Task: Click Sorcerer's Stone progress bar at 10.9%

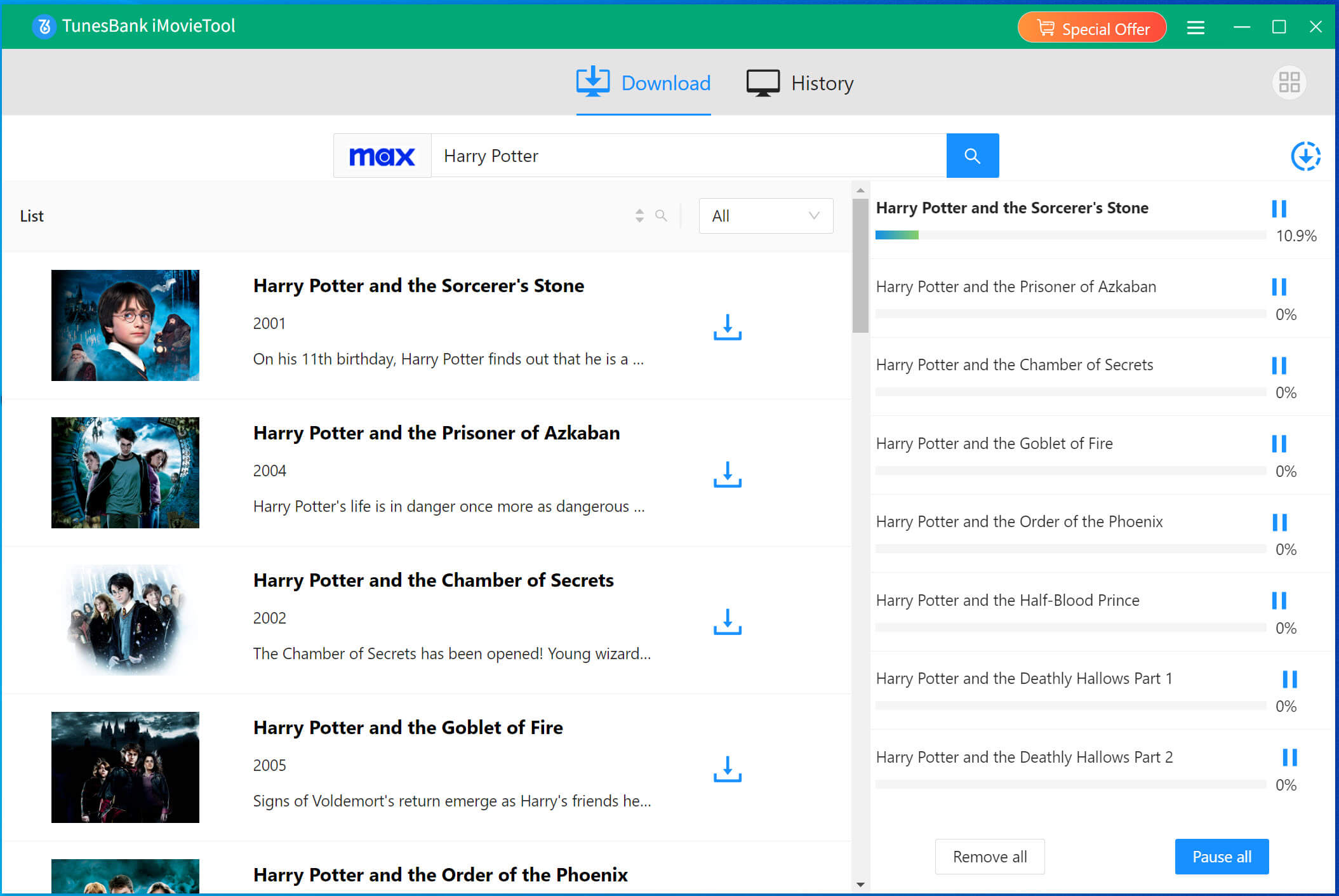Action: [1070, 235]
